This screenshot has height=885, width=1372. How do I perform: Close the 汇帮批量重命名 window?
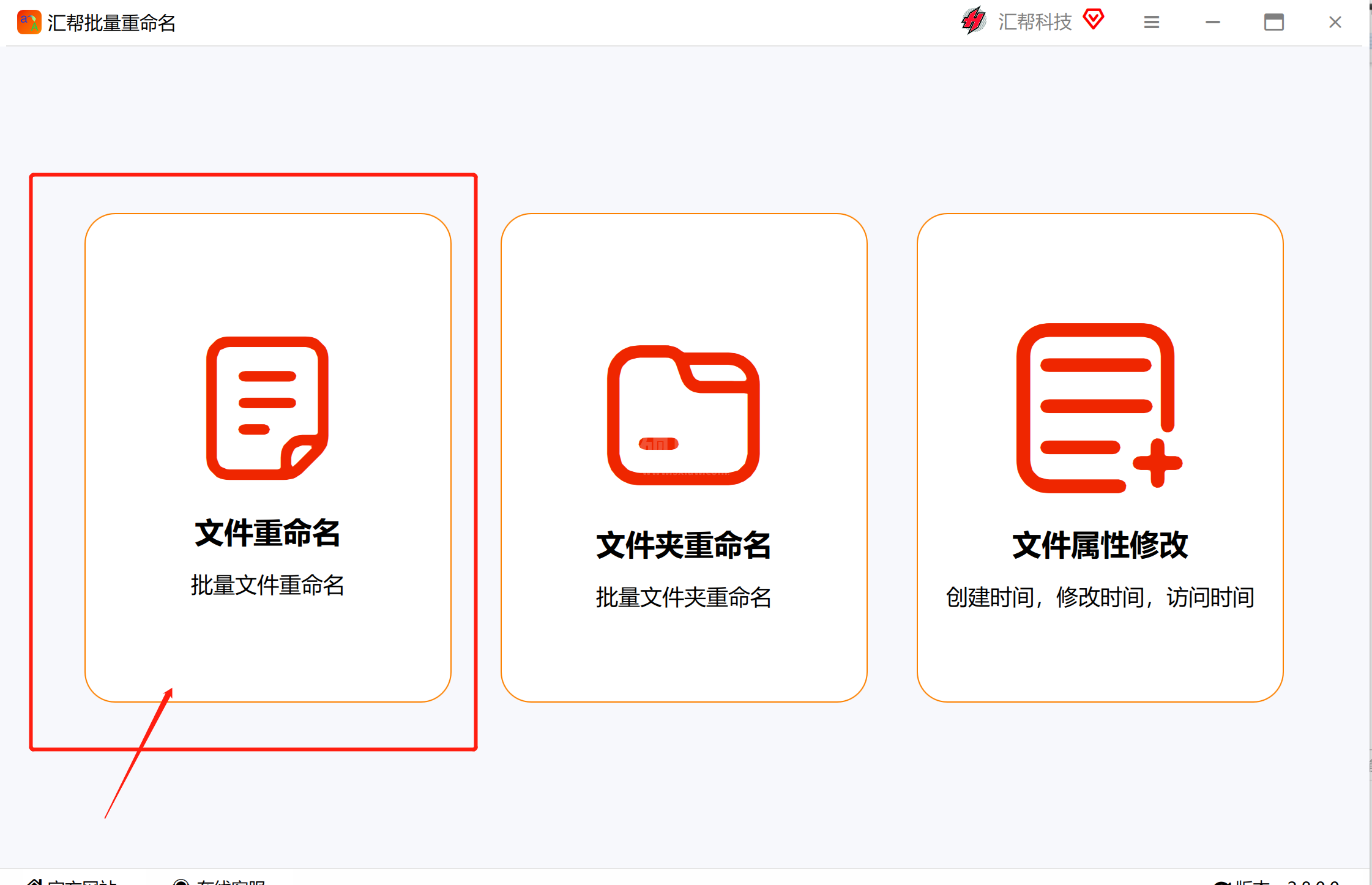click(x=1335, y=23)
